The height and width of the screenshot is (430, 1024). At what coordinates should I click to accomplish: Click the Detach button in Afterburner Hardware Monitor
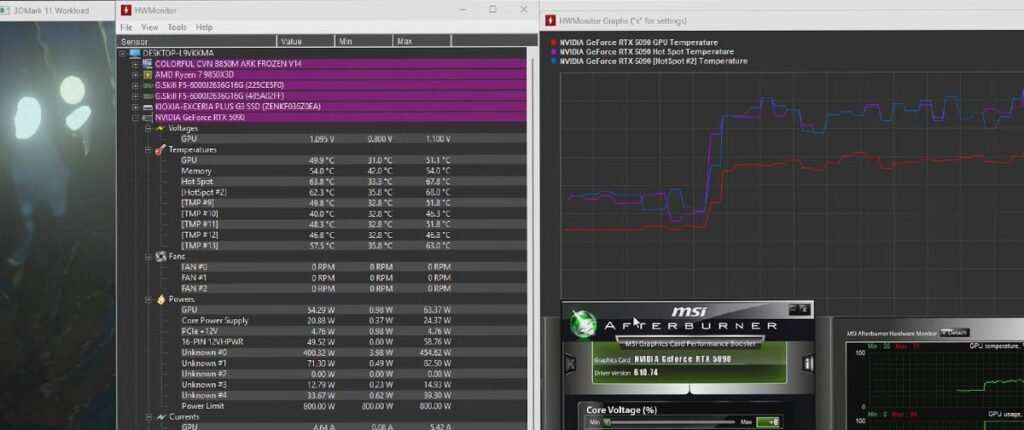pyautogui.click(x=955, y=333)
